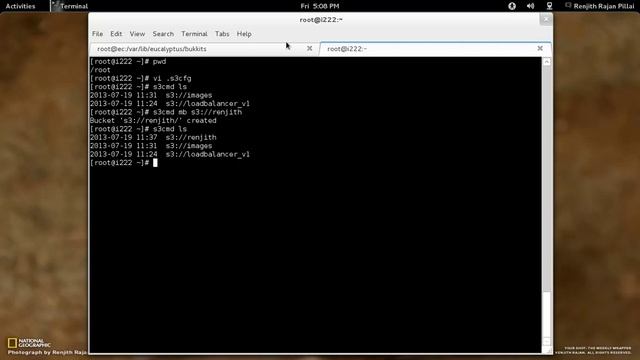Close the terminal window
The height and width of the screenshot is (360, 640).
[x=546, y=19]
